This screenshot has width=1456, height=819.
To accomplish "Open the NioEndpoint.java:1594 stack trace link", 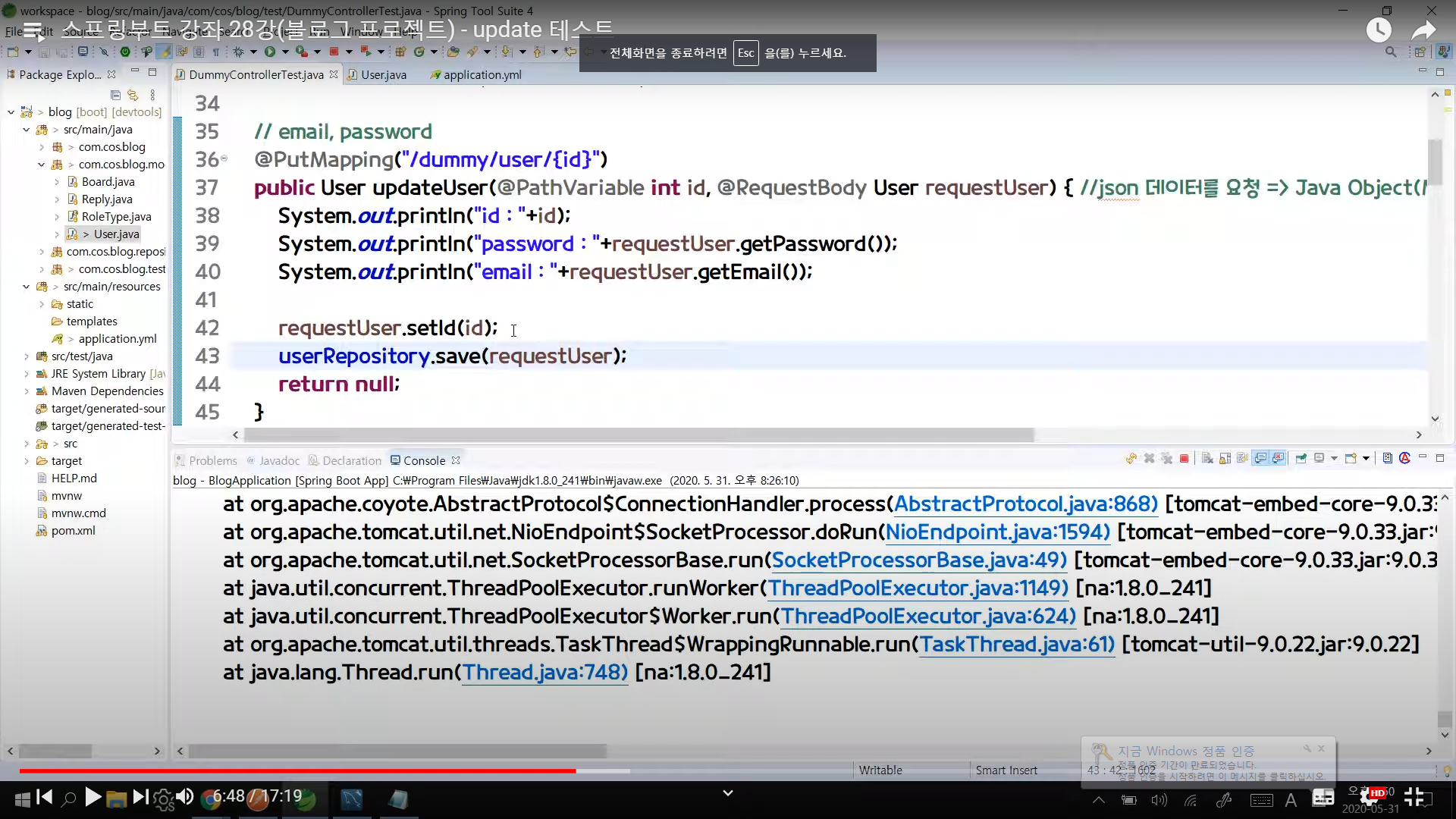I will coord(997,532).
